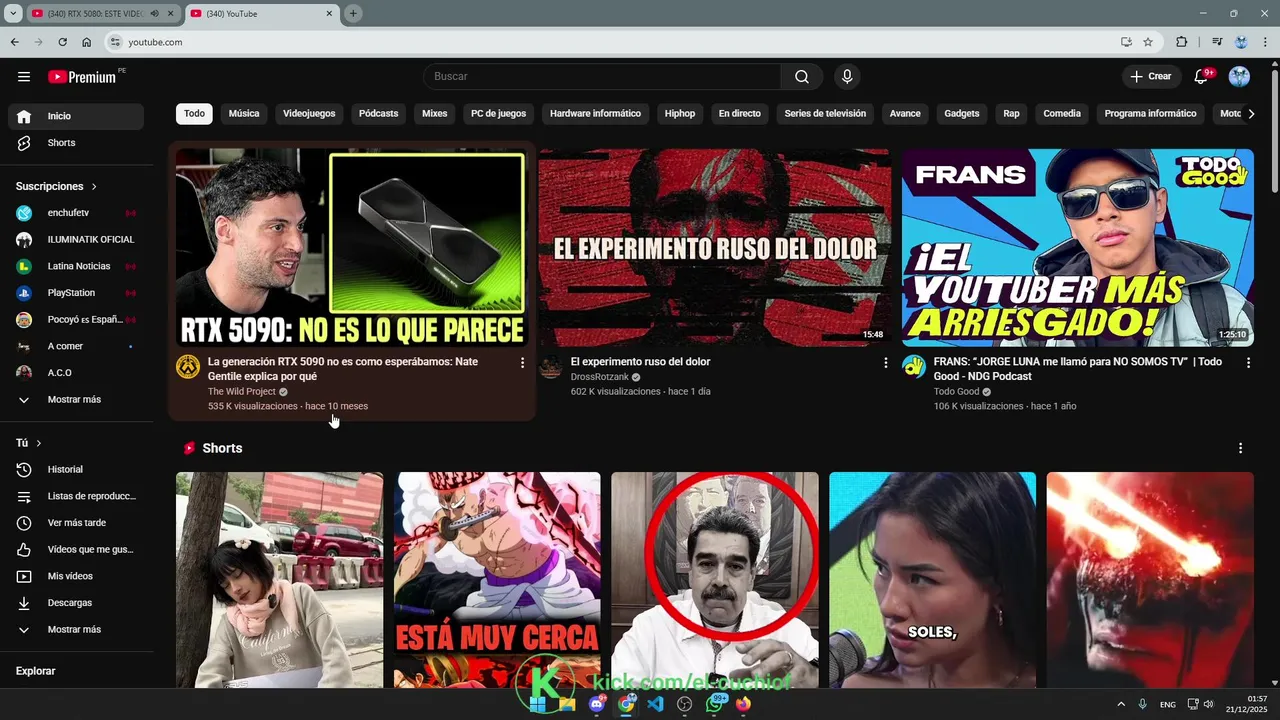Image resolution: width=1280 pixels, height=720 pixels.
Task: Expand the Tú section chevron
Action: point(39,443)
